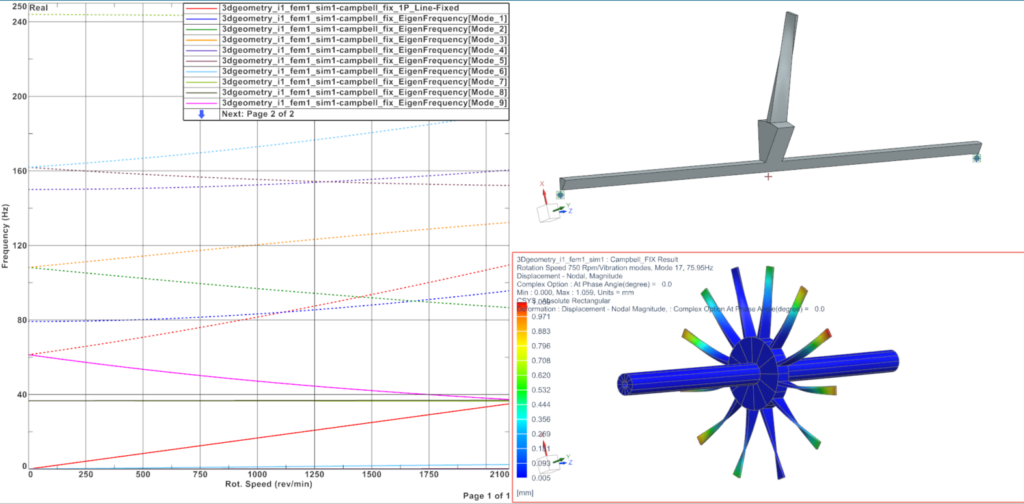The width and height of the screenshot is (1024, 504).
Task: Select the left constraint marker on the beam
Action: (x=561, y=195)
